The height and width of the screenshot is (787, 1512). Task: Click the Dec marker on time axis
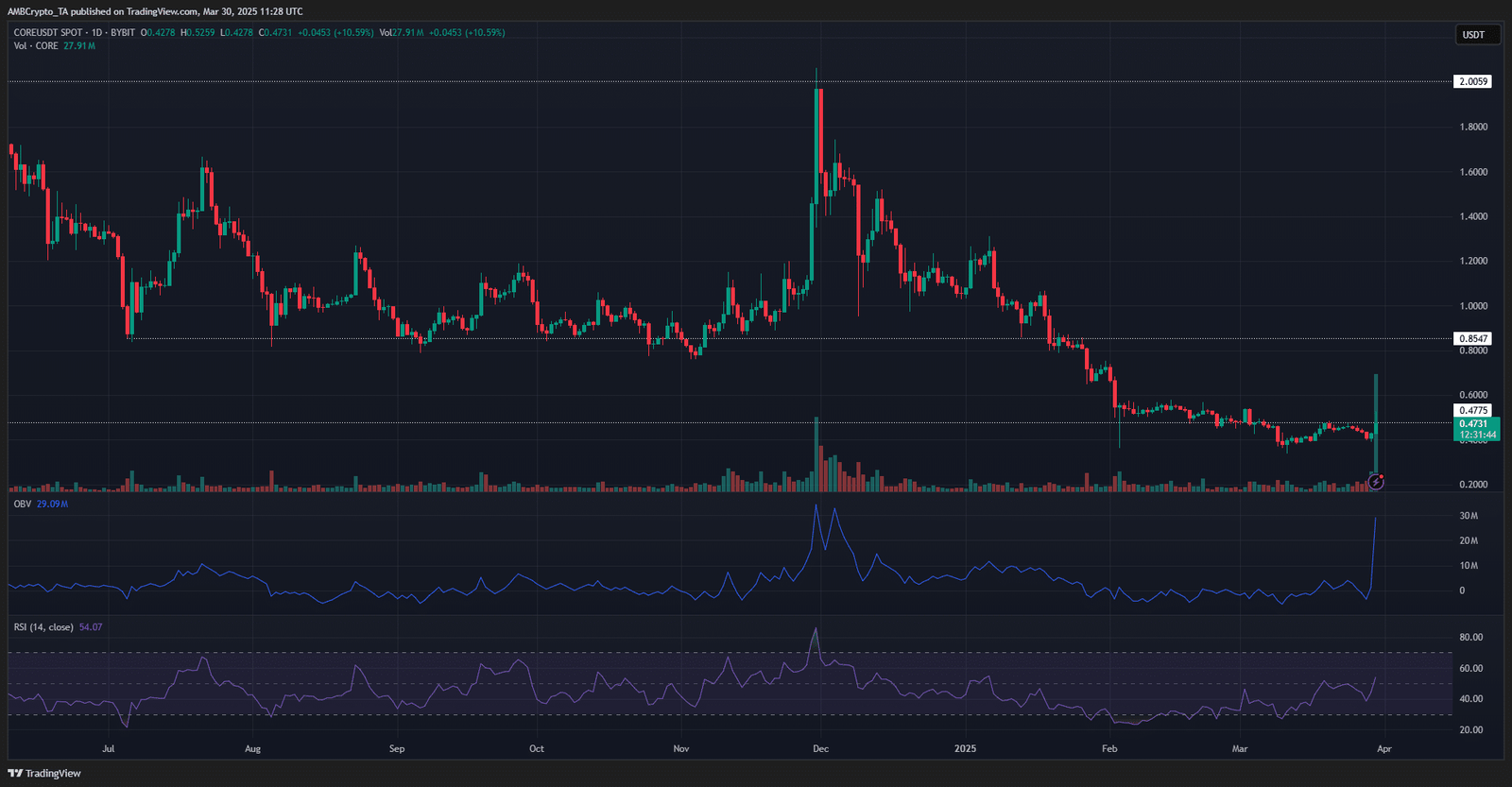(820, 748)
